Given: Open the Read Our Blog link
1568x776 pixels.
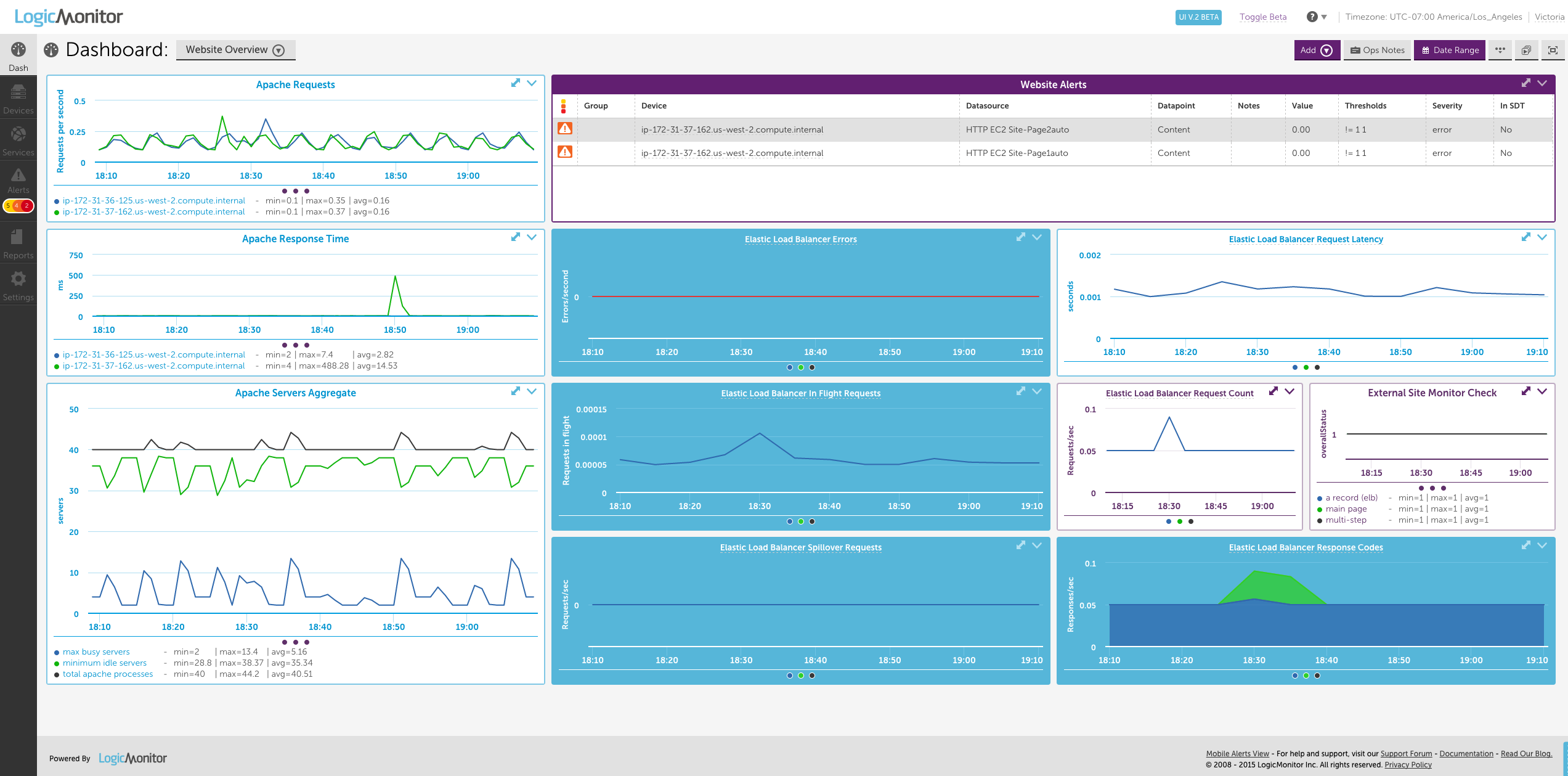Looking at the screenshot, I should [x=1526, y=754].
